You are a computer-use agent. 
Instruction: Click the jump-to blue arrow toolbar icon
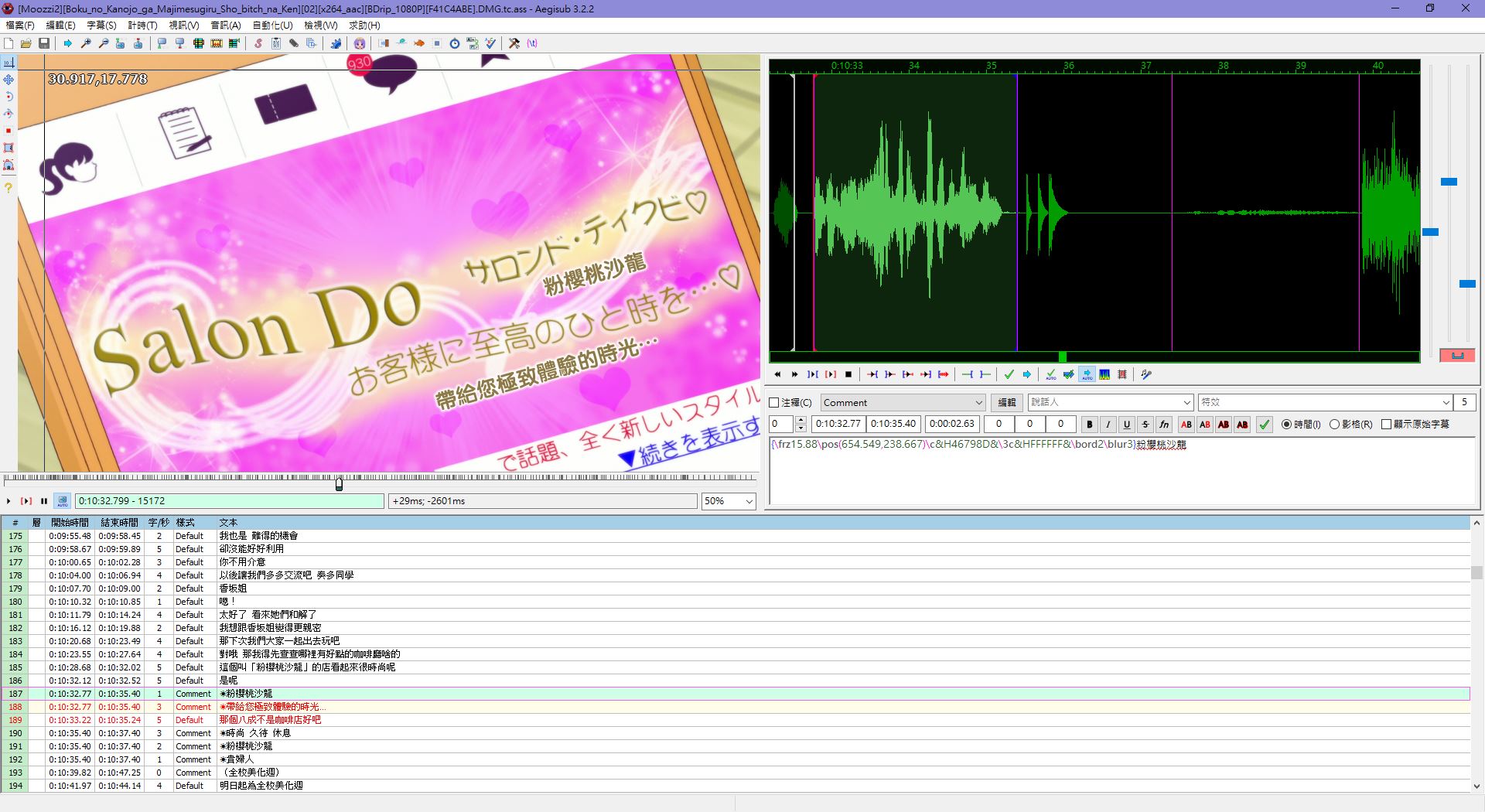[x=68, y=43]
